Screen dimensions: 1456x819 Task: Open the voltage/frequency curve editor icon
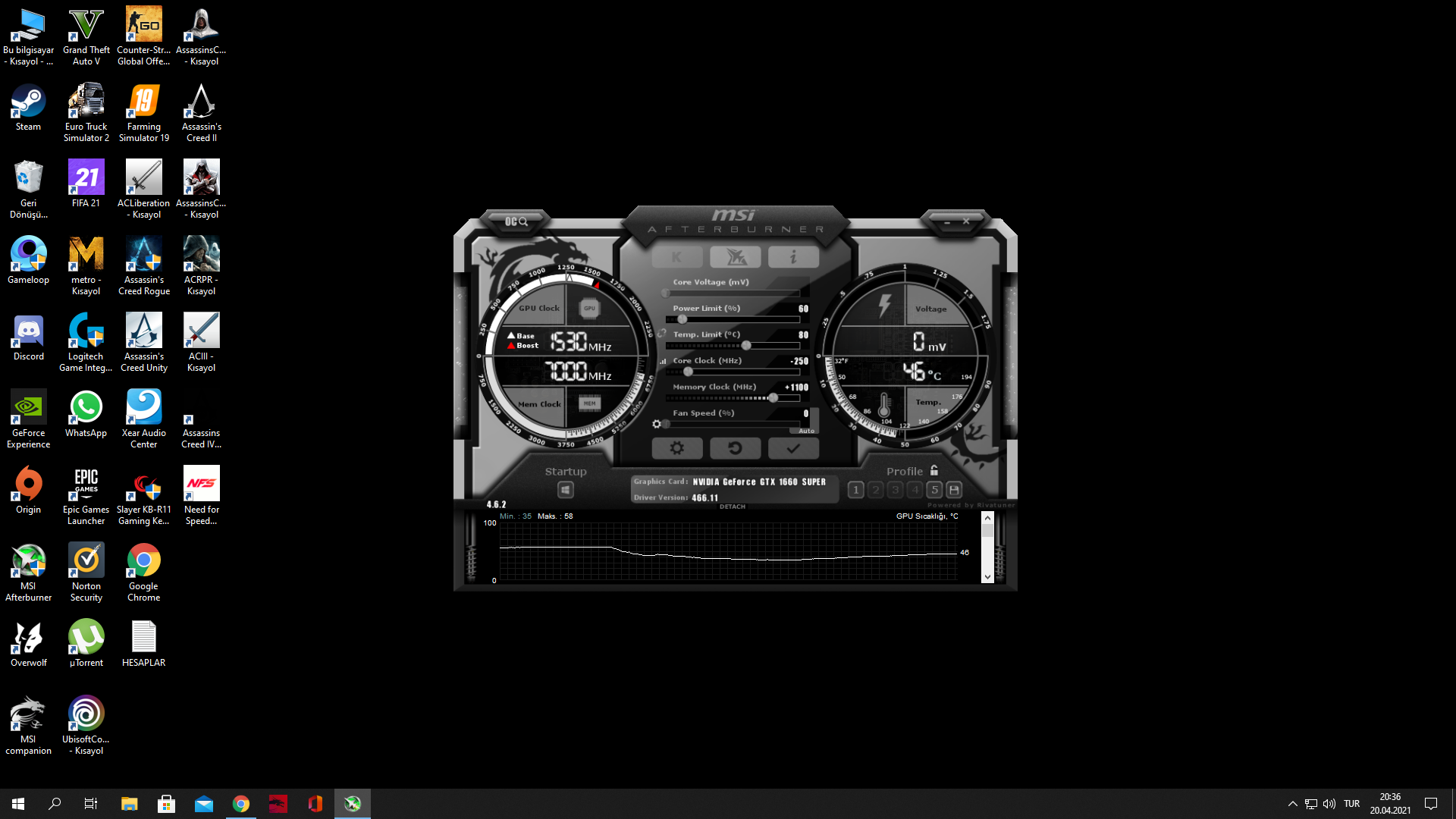(x=663, y=361)
